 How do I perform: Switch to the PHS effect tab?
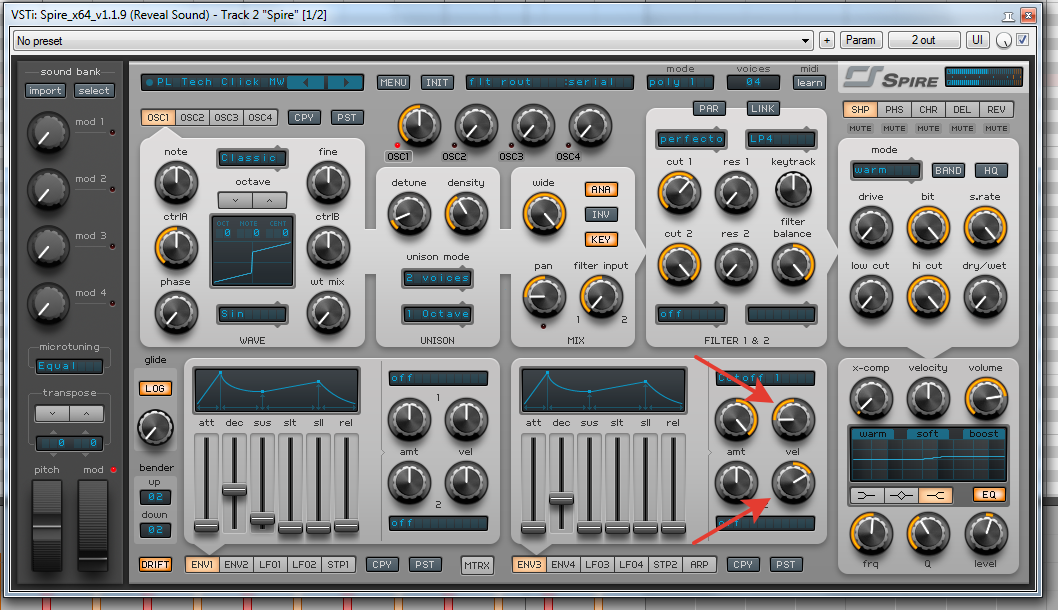(x=894, y=109)
